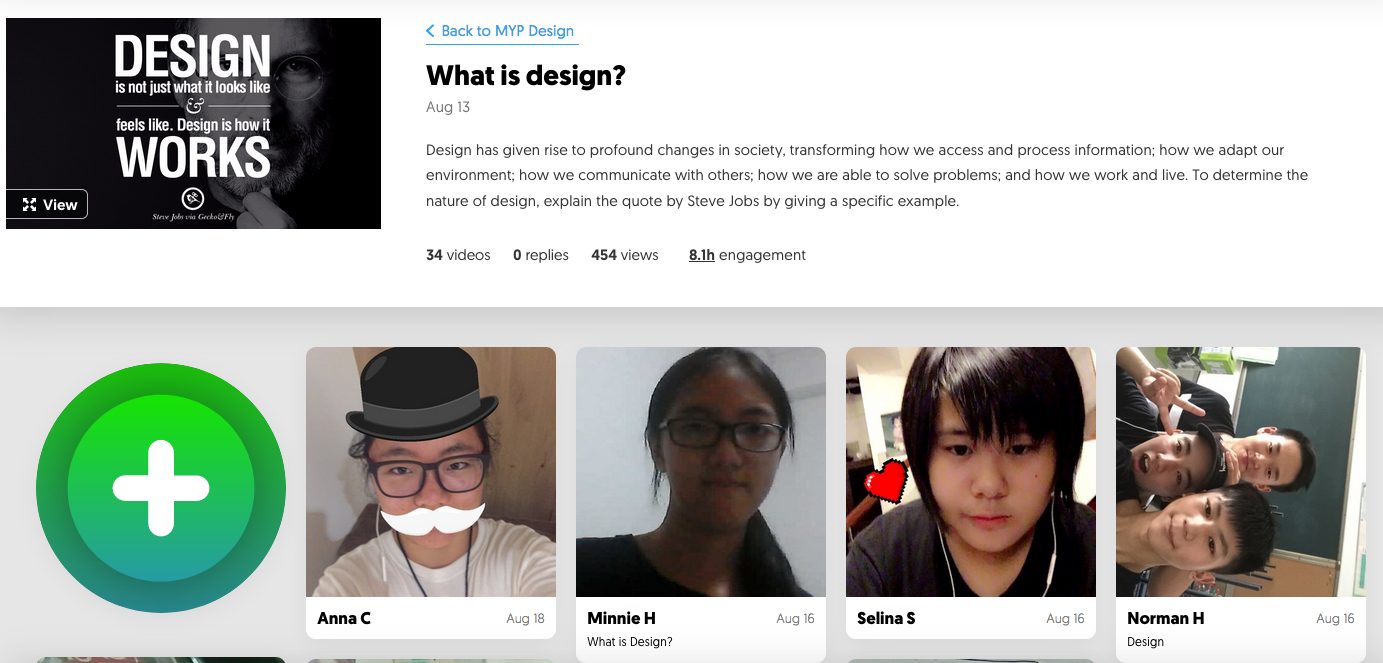
Task: Click the back chevron arrow icon
Action: click(x=430, y=31)
